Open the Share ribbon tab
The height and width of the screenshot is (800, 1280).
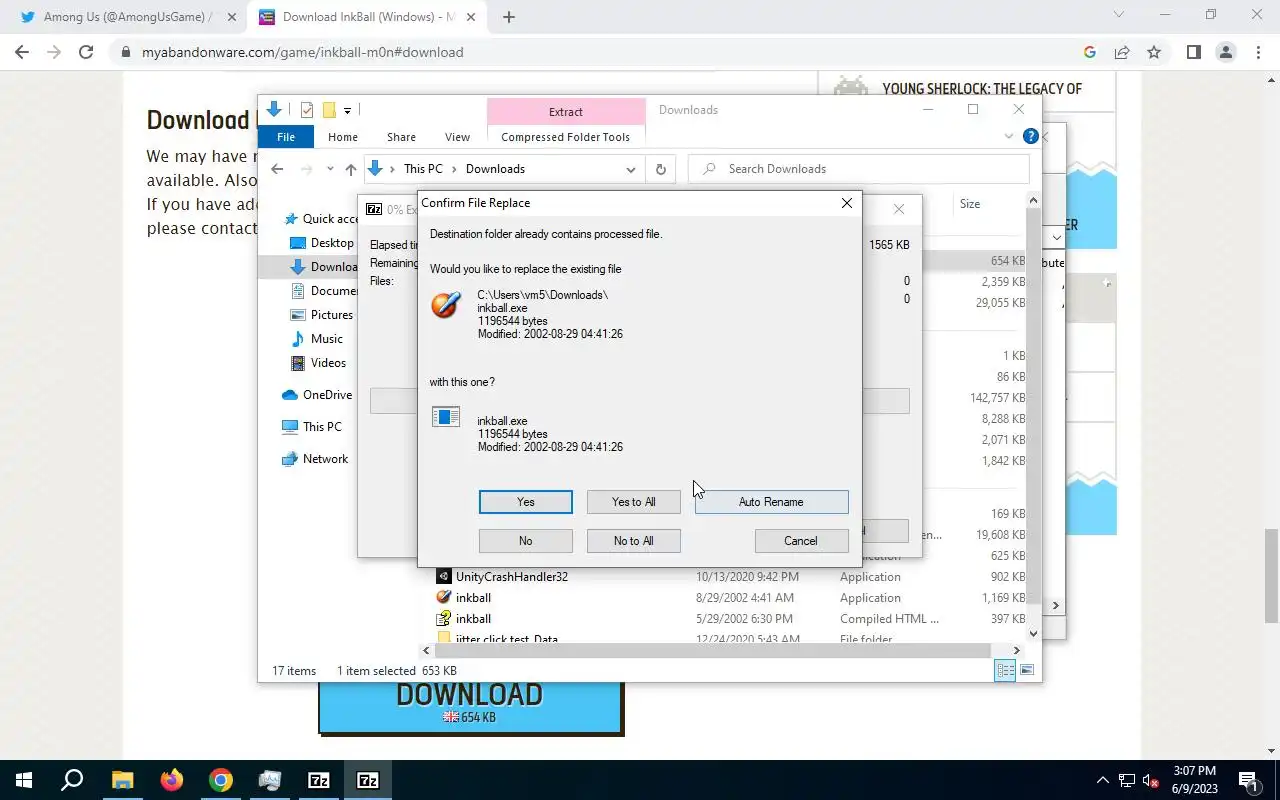click(401, 137)
